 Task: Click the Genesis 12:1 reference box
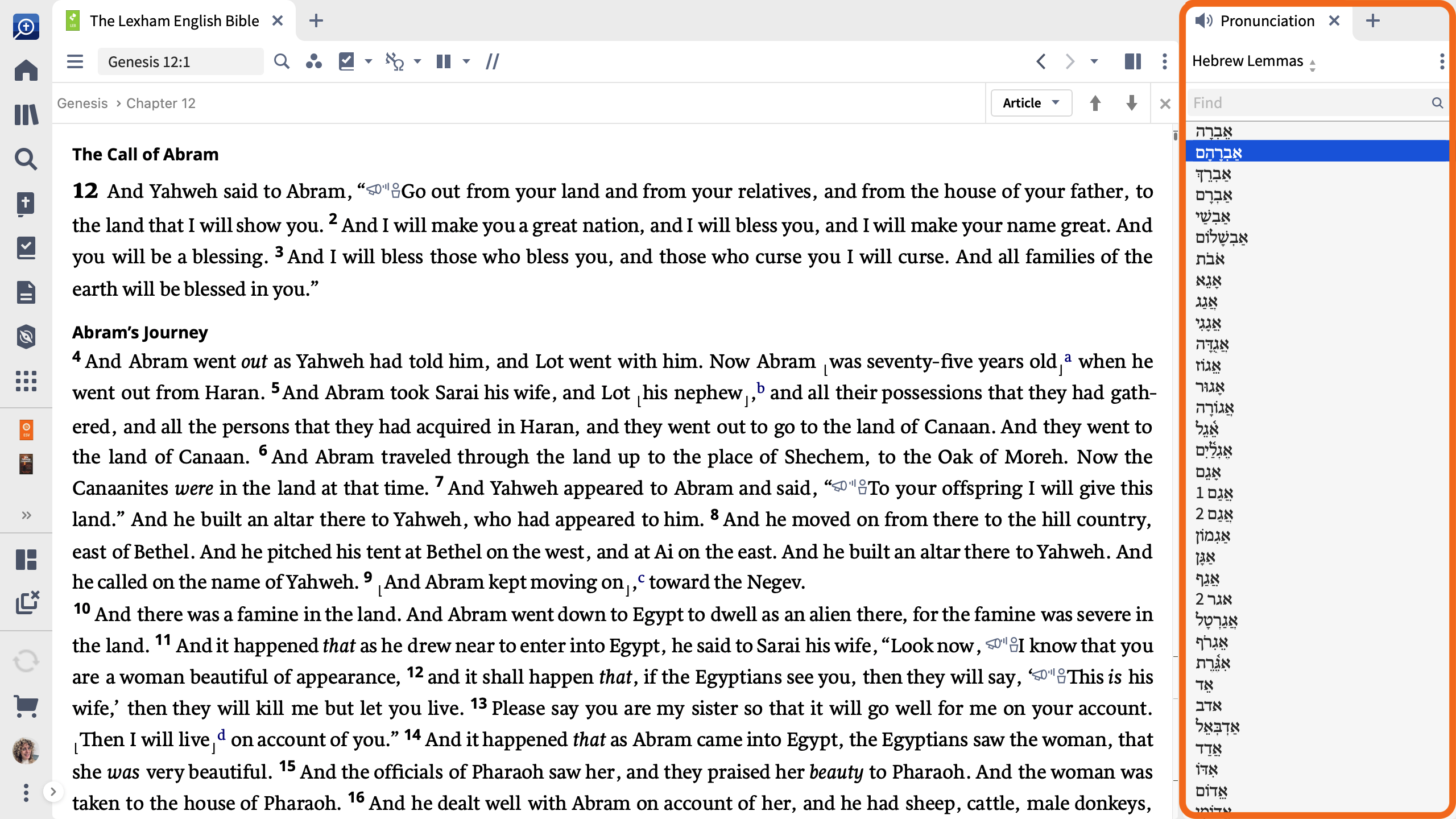pyautogui.click(x=180, y=61)
